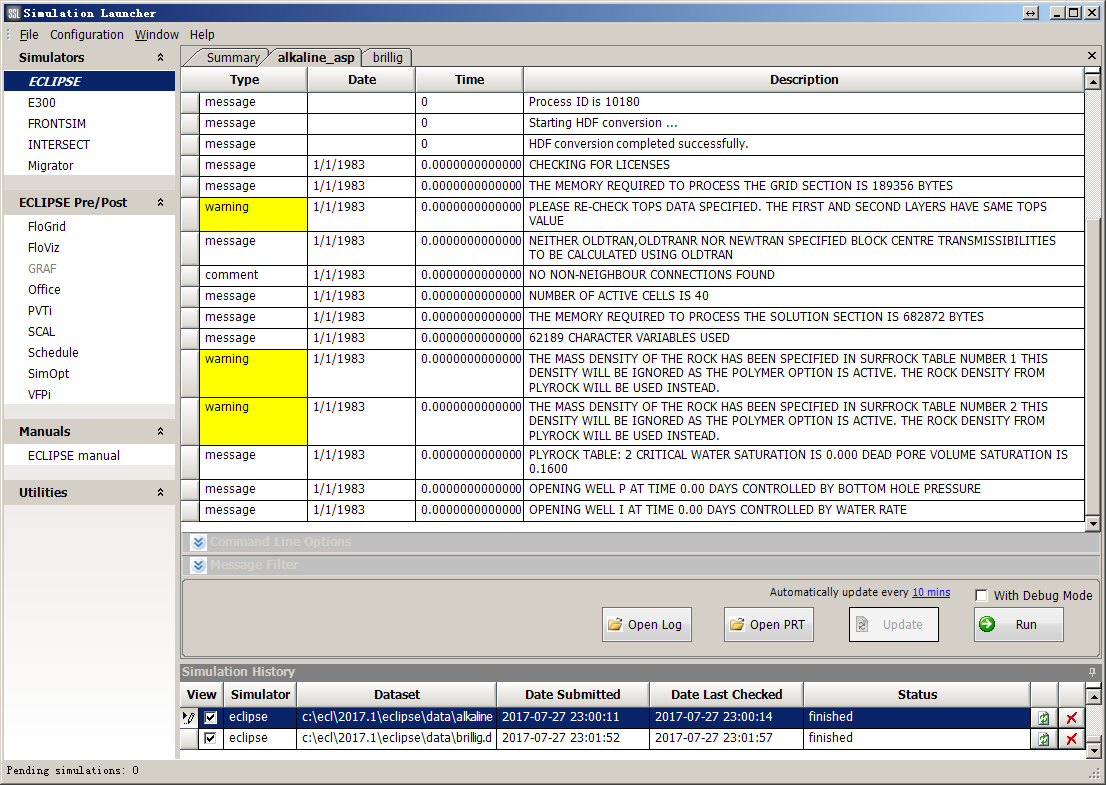Sort history by Date Submitted column header
This screenshot has height=785, width=1106.
pyautogui.click(x=573, y=695)
